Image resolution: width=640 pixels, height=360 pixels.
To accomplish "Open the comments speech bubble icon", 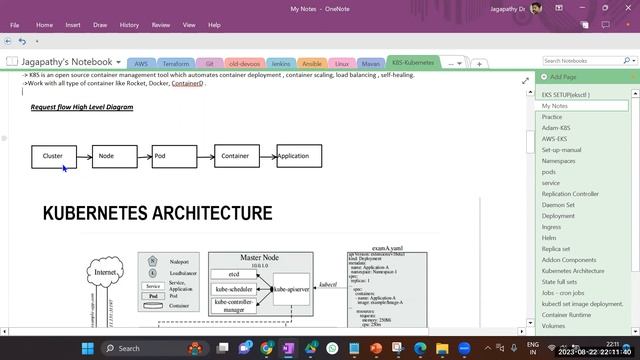I will pyautogui.click(x=605, y=25).
